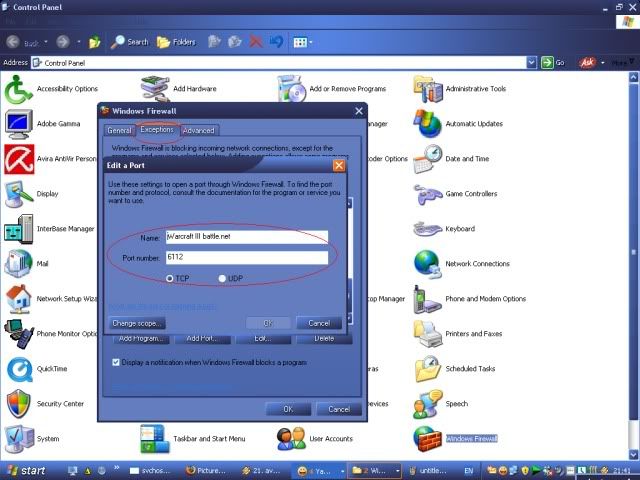
Task: Click Cancel in Edit a Port
Action: [x=319, y=323]
